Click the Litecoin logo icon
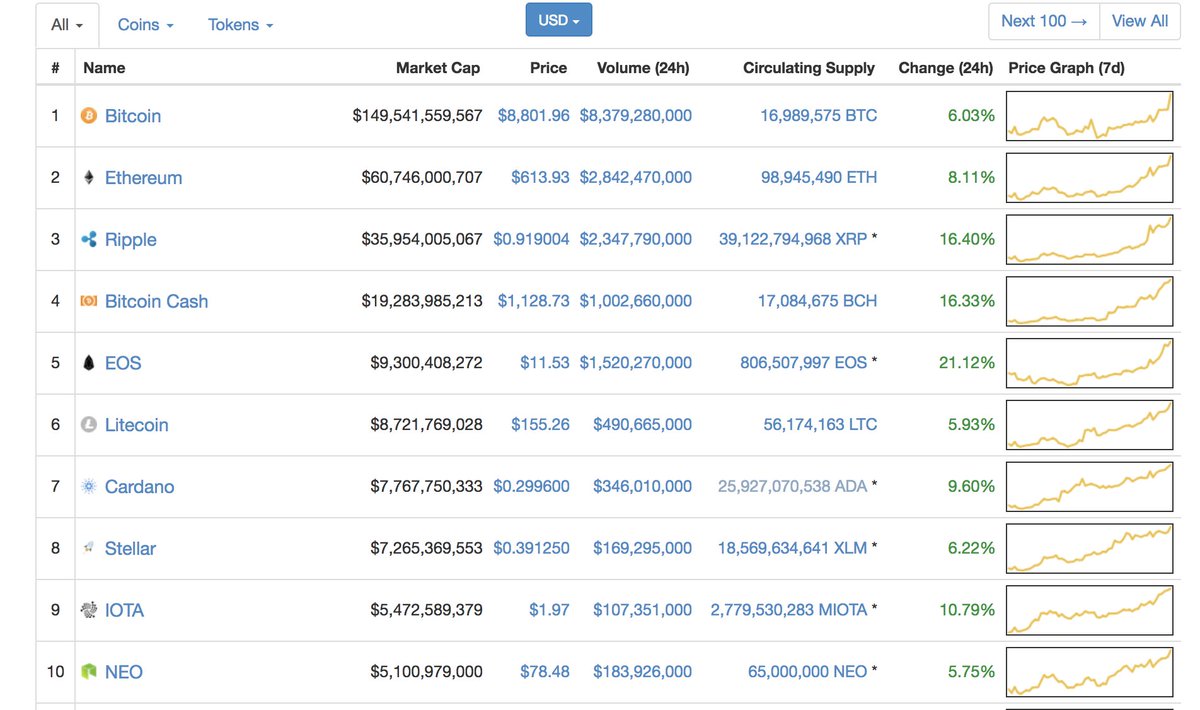 click(88, 425)
